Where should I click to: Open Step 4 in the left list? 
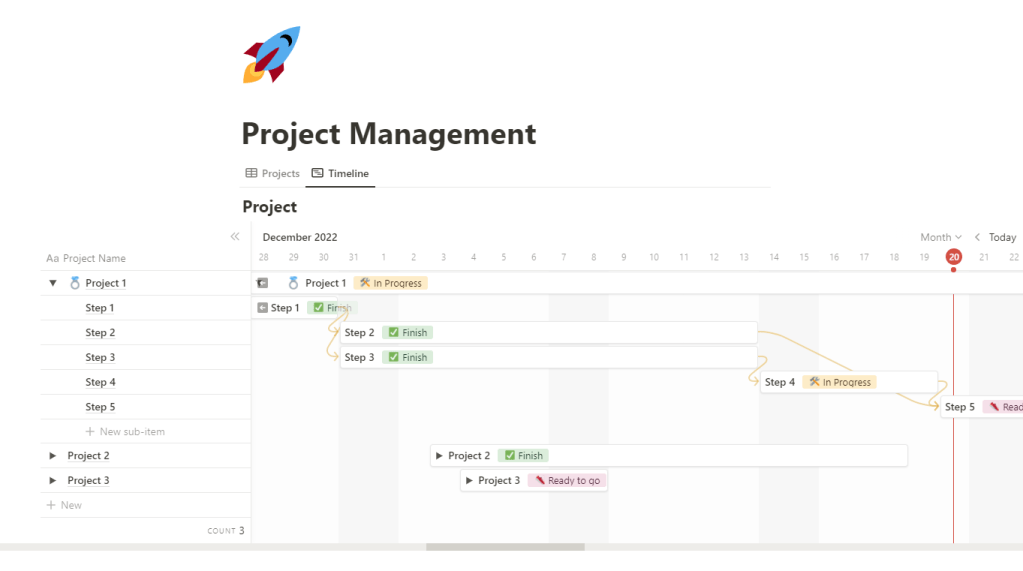[x=100, y=382]
